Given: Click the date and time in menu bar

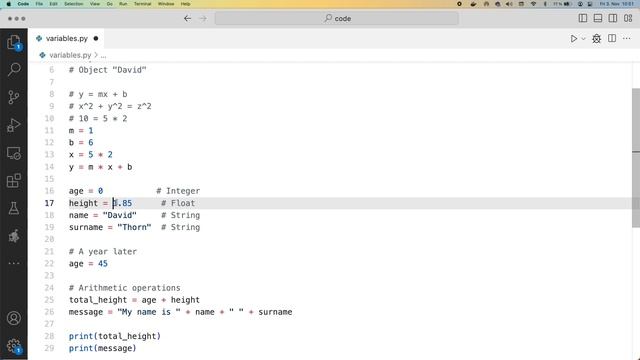Looking at the screenshot, I should point(616,4).
